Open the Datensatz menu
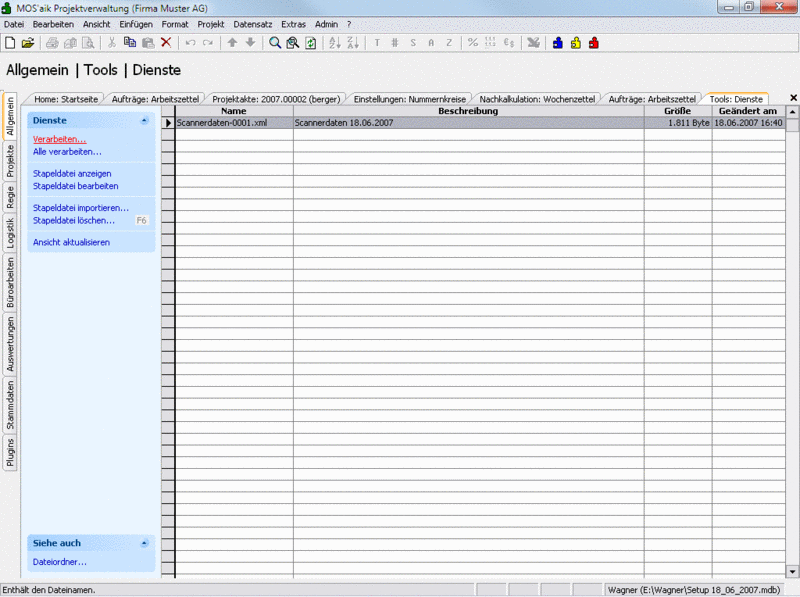The width and height of the screenshot is (800, 597). pyautogui.click(x=253, y=24)
